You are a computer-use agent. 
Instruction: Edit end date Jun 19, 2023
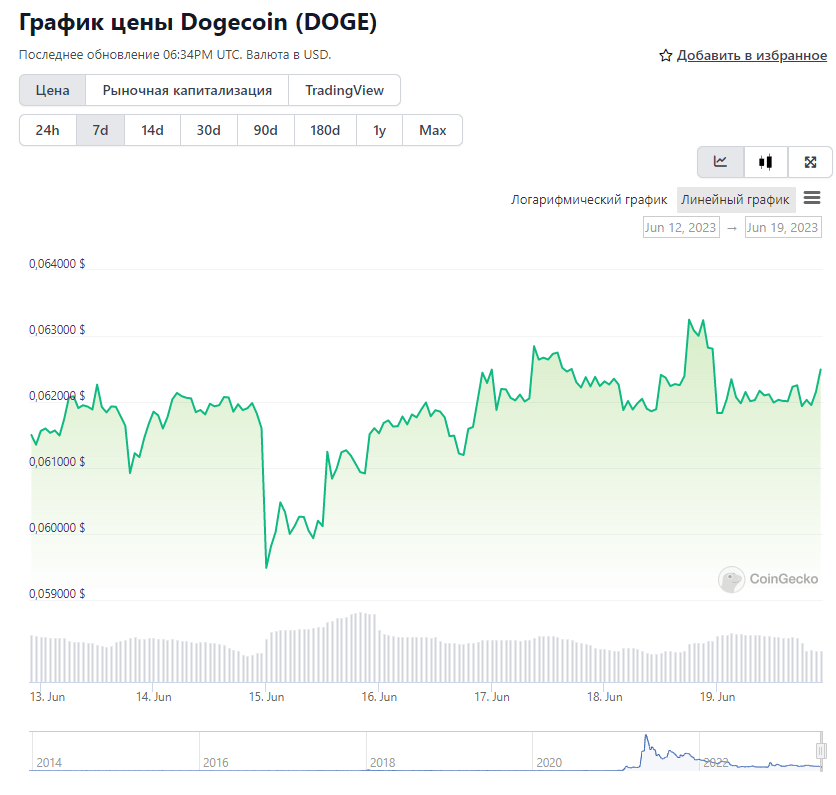point(783,227)
